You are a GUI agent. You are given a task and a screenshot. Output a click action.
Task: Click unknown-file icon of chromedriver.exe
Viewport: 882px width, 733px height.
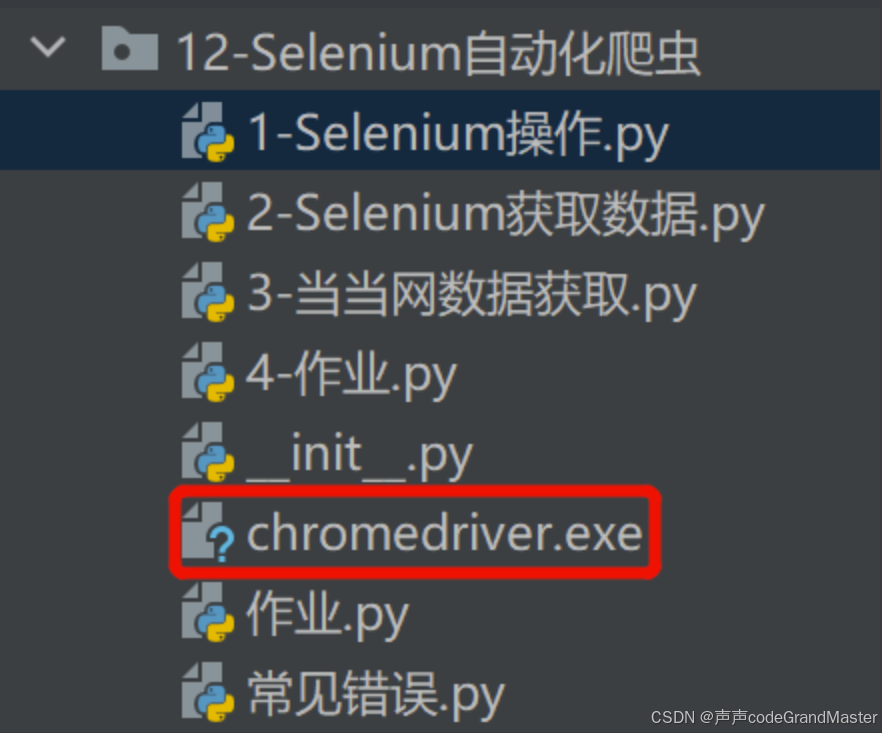pos(208,532)
